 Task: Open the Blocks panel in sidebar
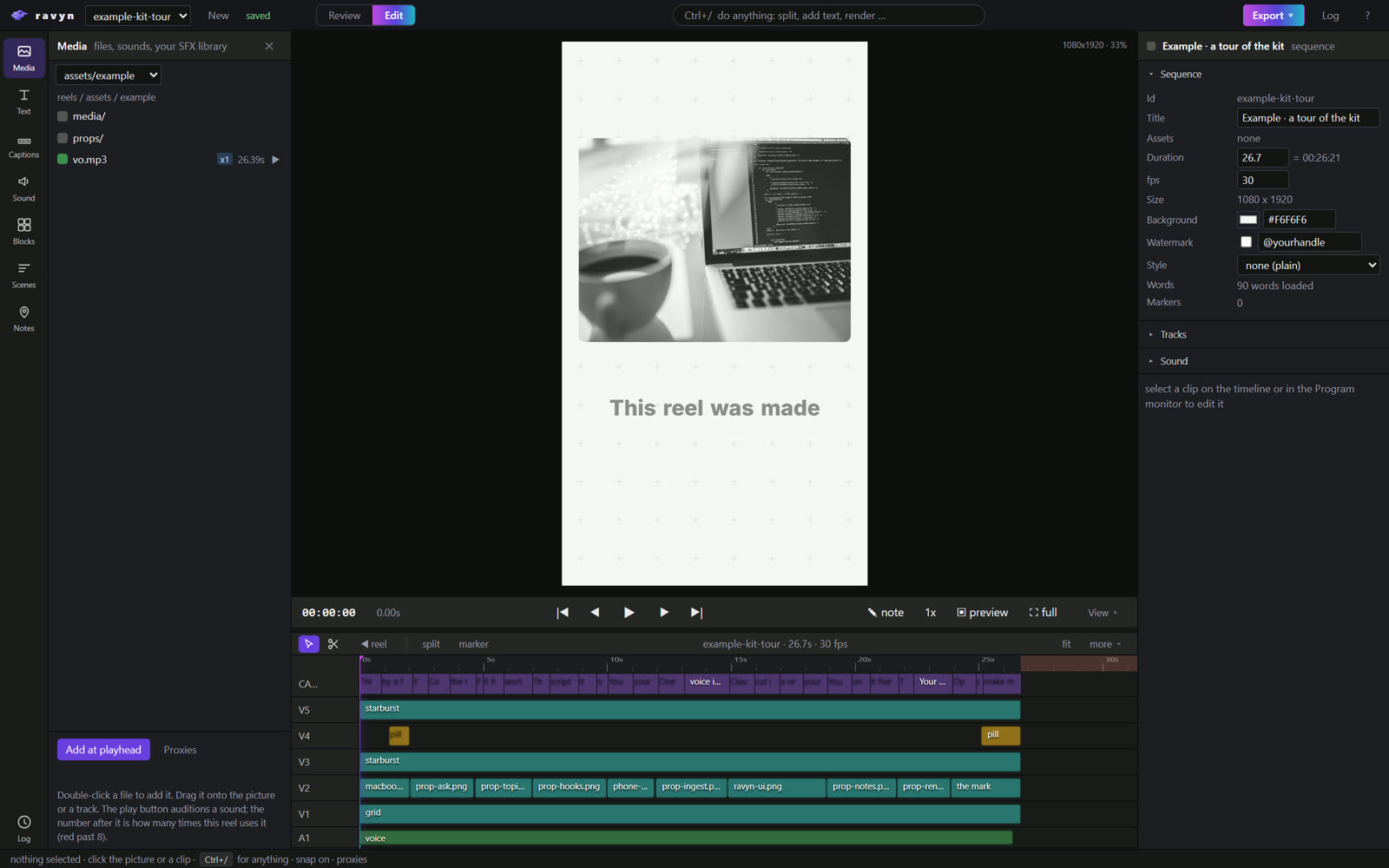pos(23,232)
